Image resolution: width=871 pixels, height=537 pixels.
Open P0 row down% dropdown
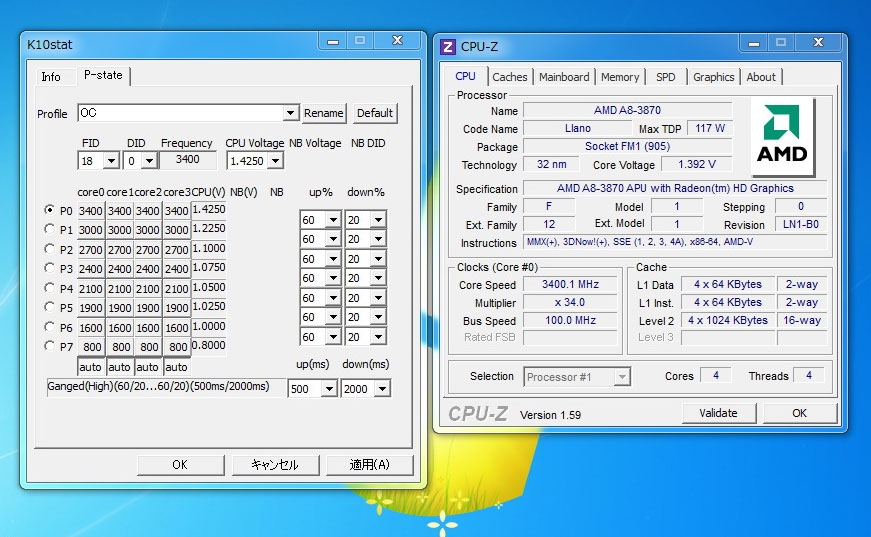[378, 220]
